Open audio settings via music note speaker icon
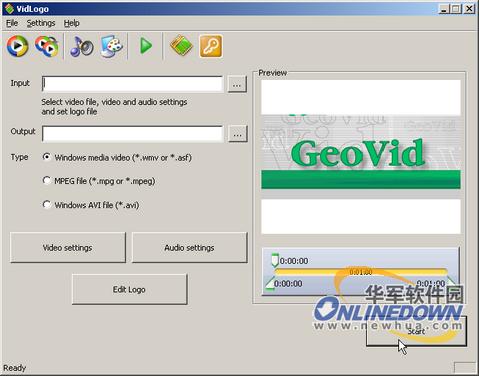Screen dimensions: 479x376 coord(81,46)
